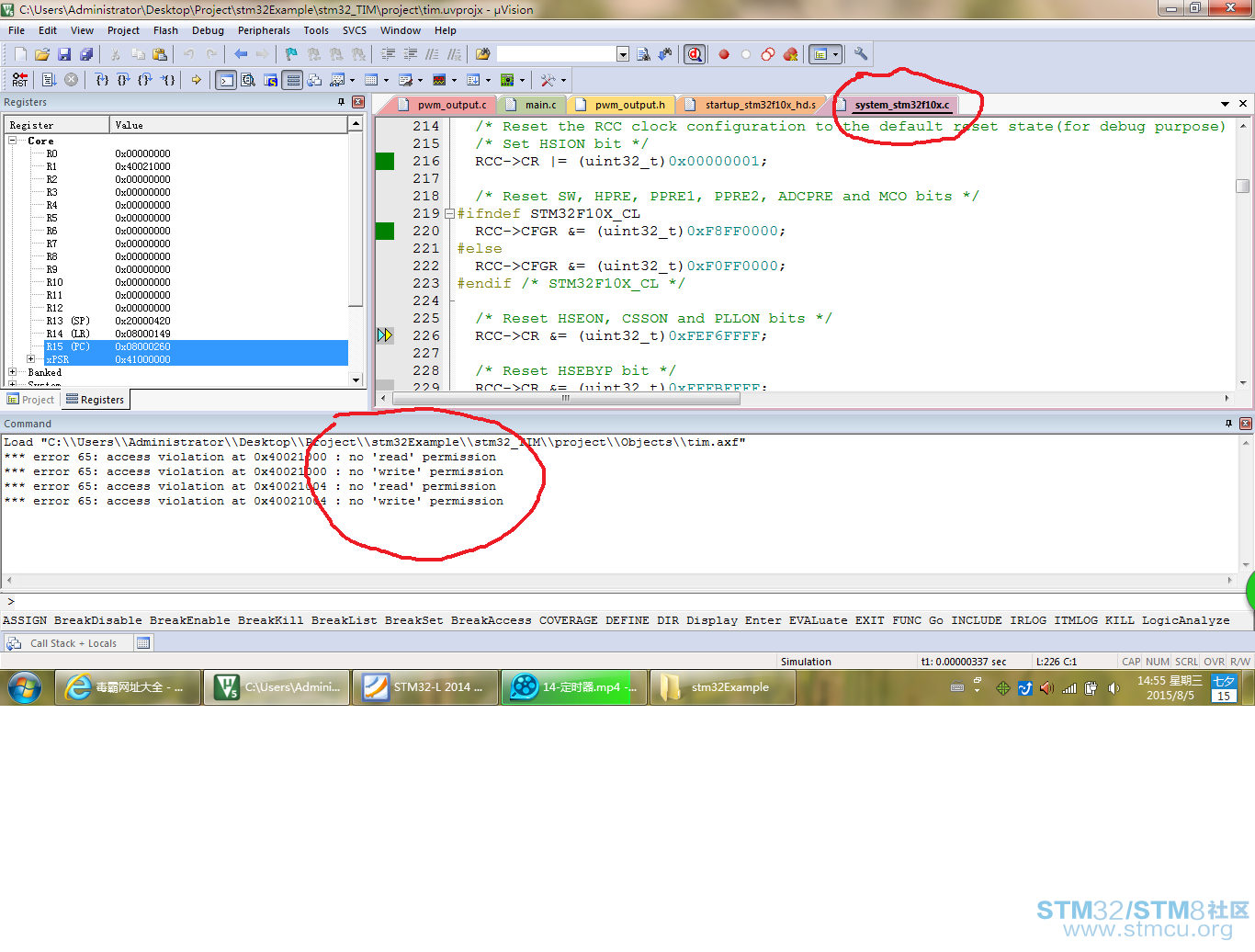
Task: Toggle the Disassembly window
Action: coord(248,80)
